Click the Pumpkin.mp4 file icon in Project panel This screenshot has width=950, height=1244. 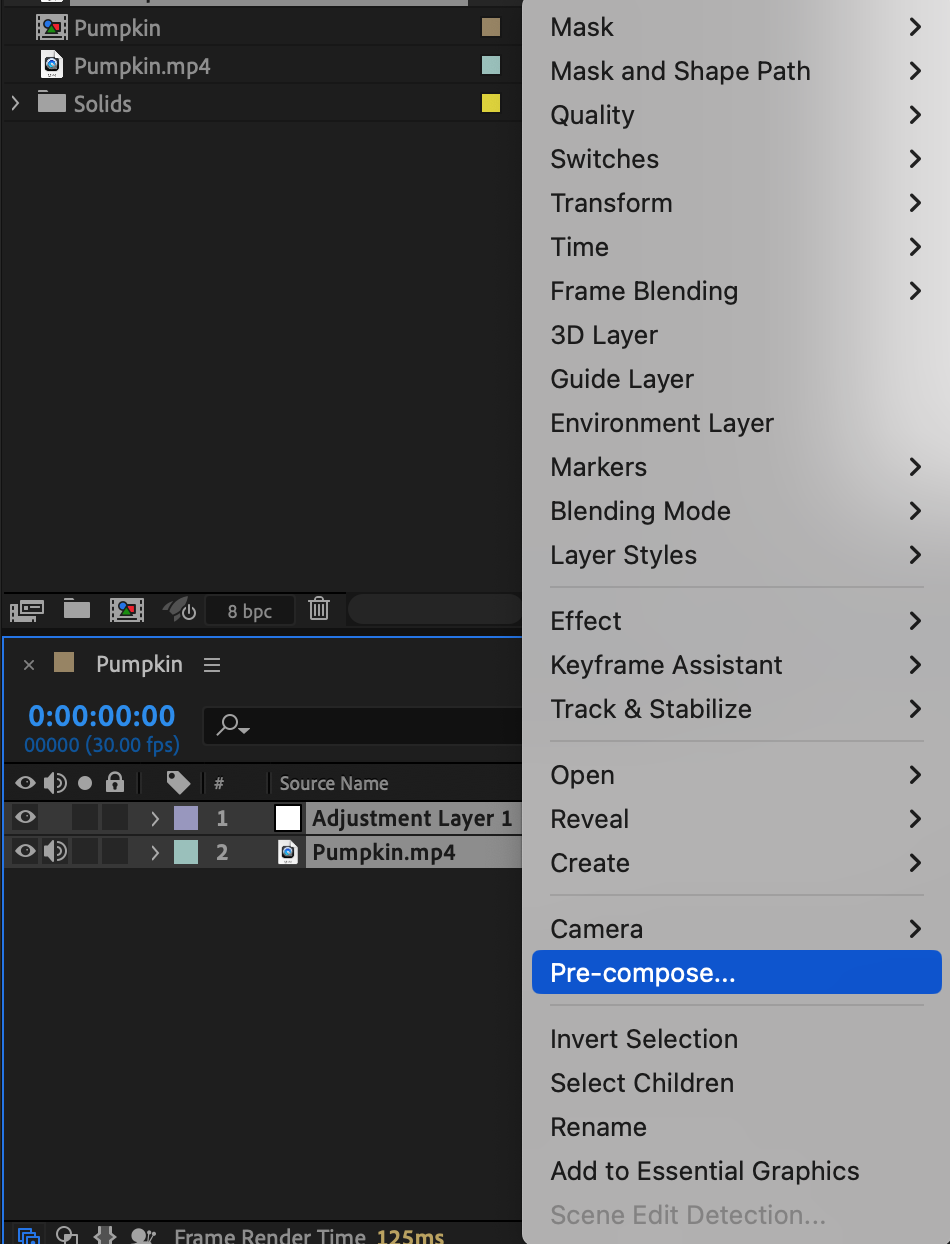tap(52, 67)
